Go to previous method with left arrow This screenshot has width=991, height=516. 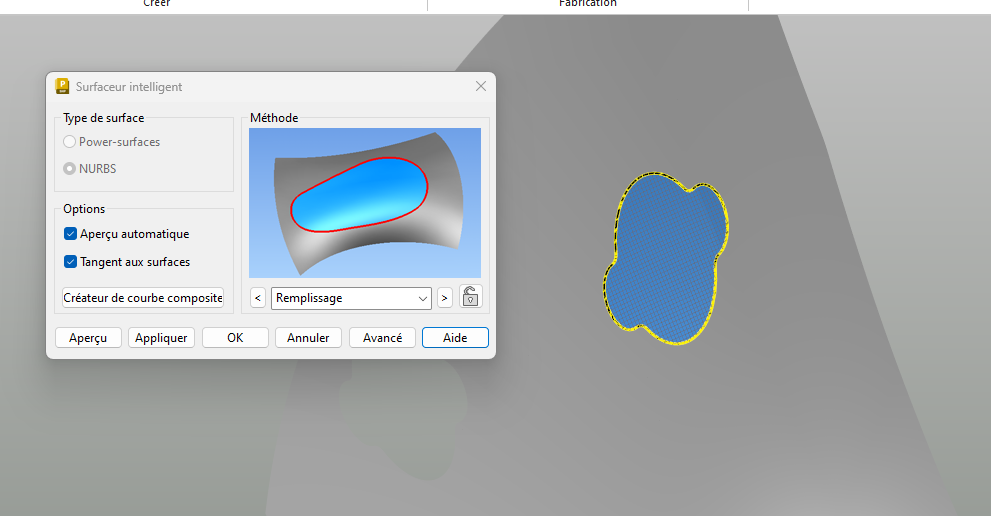[258, 297]
